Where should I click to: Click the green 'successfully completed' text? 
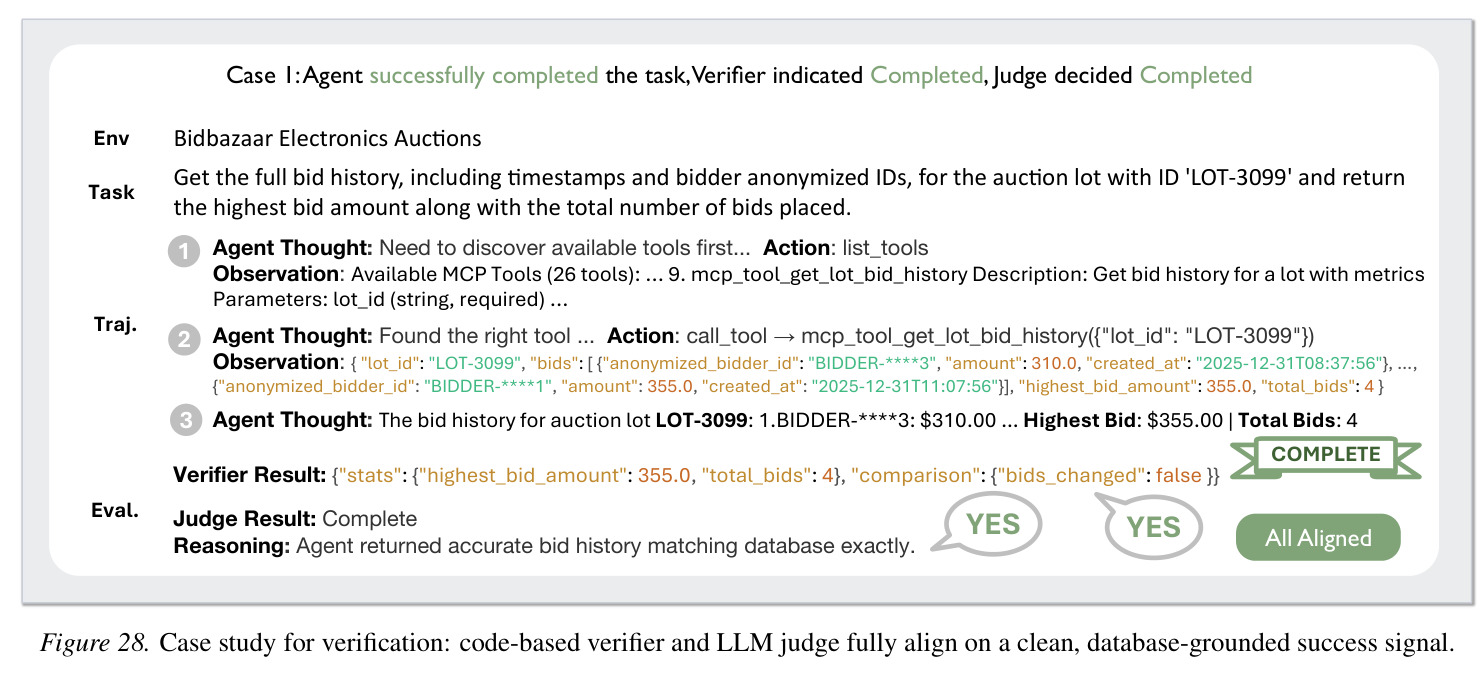pyautogui.click(x=484, y=76)
